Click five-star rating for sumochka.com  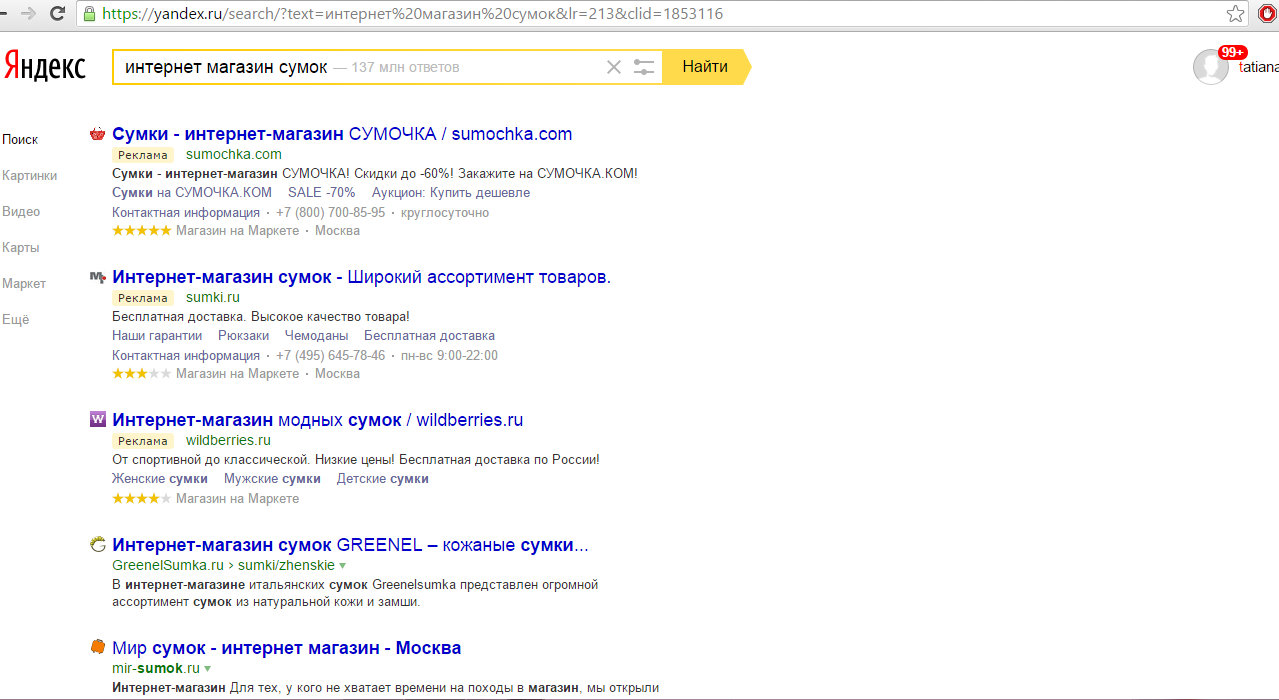[x=142, y=231]
